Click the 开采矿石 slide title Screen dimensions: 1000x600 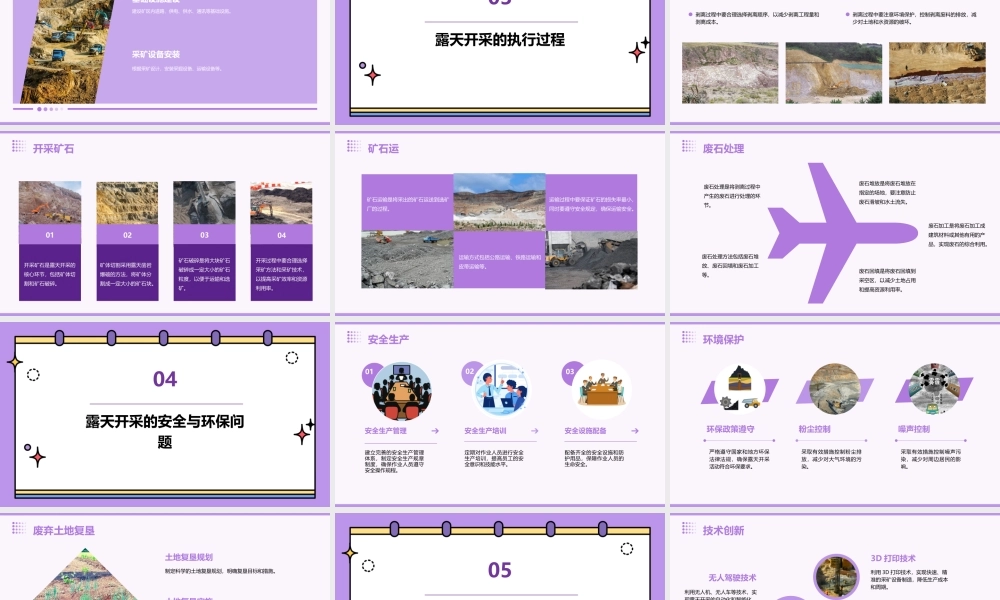[54, 149]
